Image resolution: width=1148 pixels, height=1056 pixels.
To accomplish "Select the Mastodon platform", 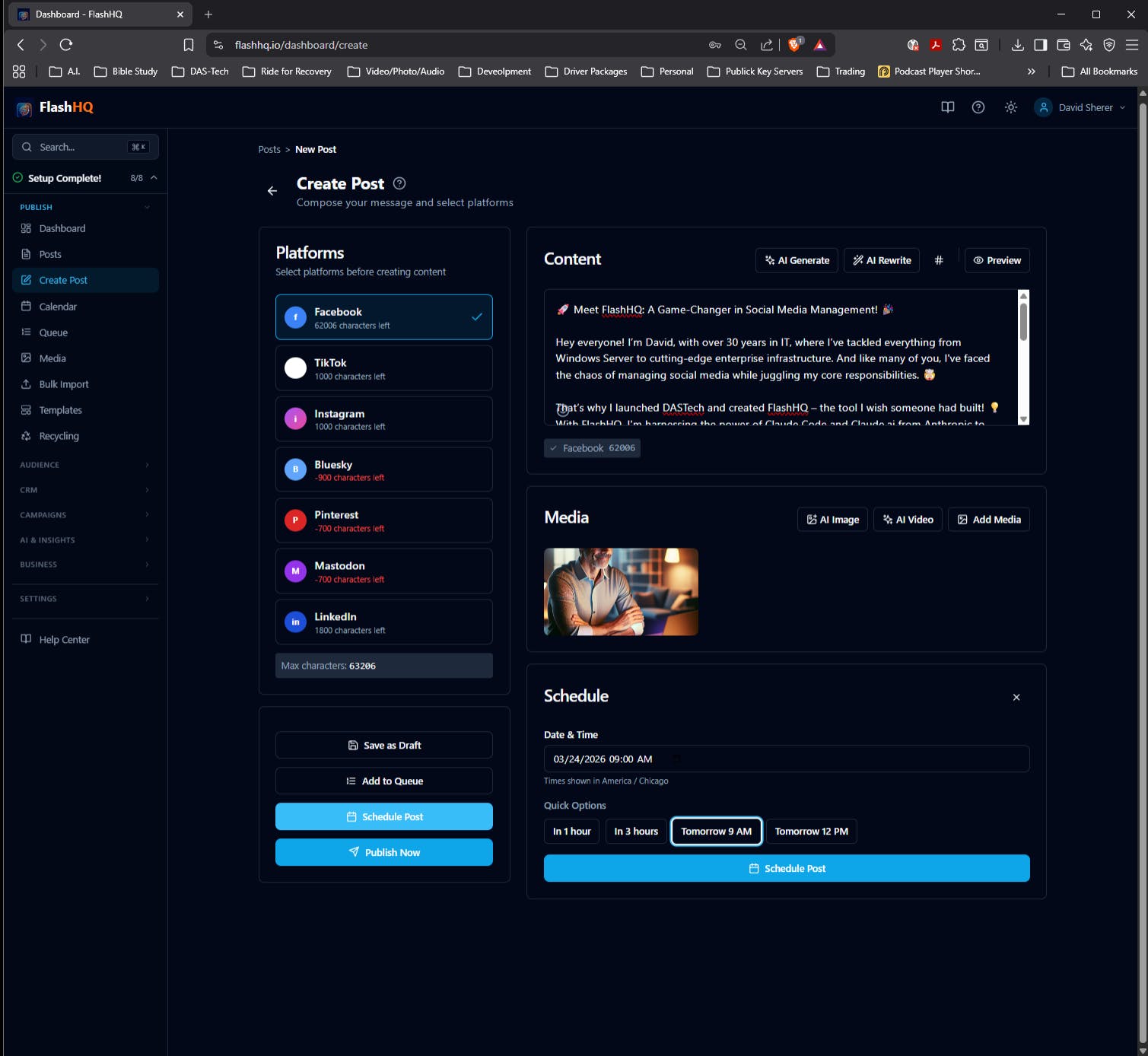I will [x=383, y=571].
